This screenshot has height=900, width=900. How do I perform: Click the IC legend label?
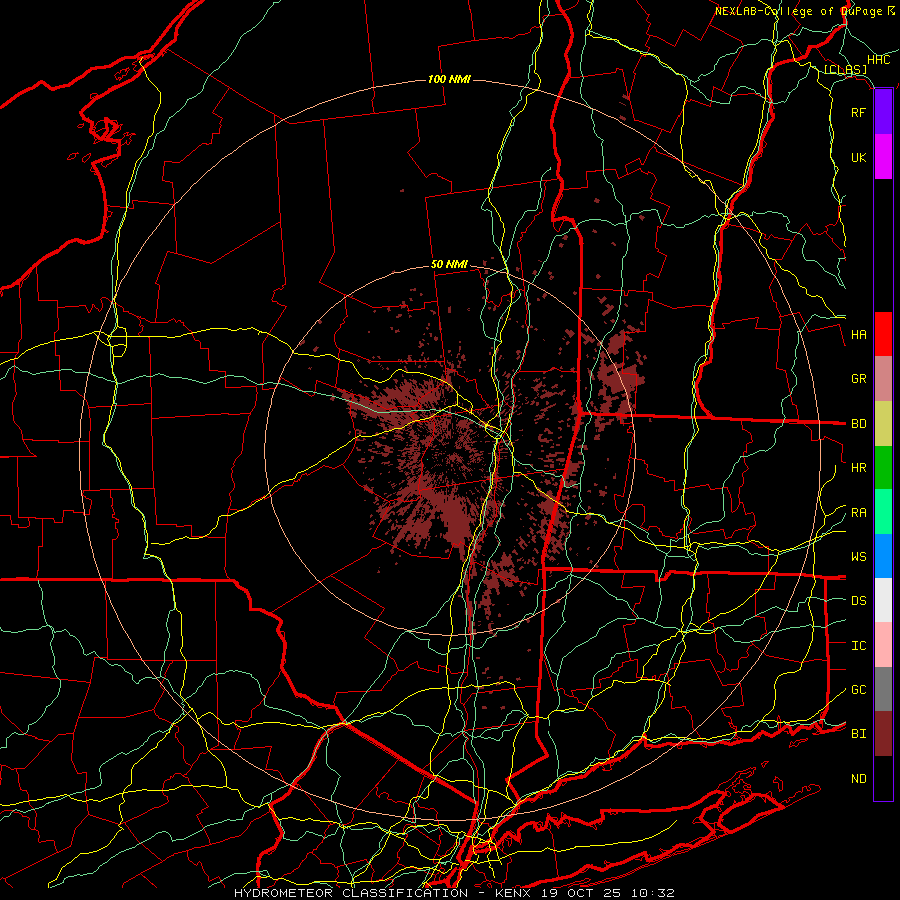[x=858, y=646]
